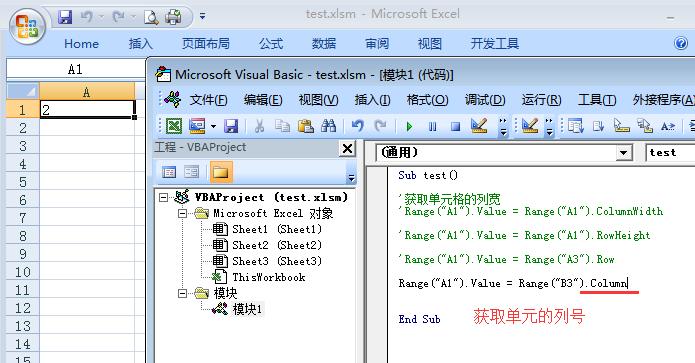
Task: Run the macro with green play button
Action: pyautogui.click(x=409, y=127)
